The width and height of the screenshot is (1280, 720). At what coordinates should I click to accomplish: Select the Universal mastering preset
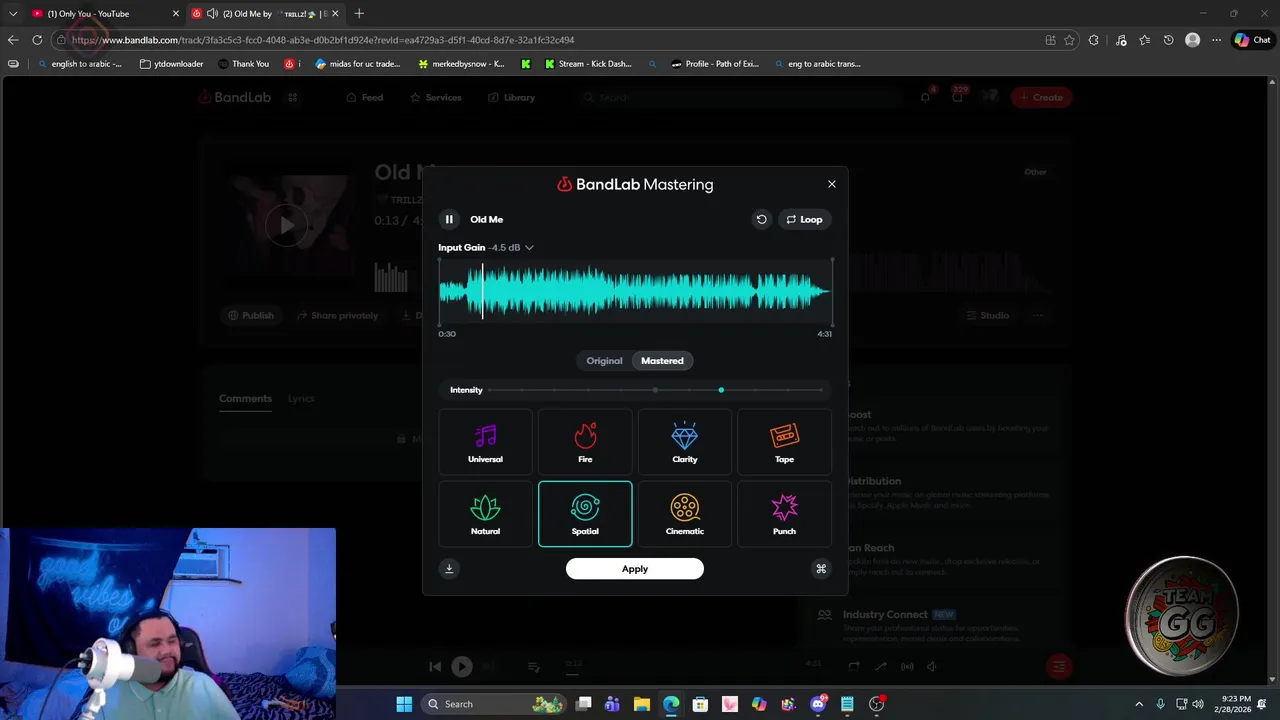tap(485, 442)
